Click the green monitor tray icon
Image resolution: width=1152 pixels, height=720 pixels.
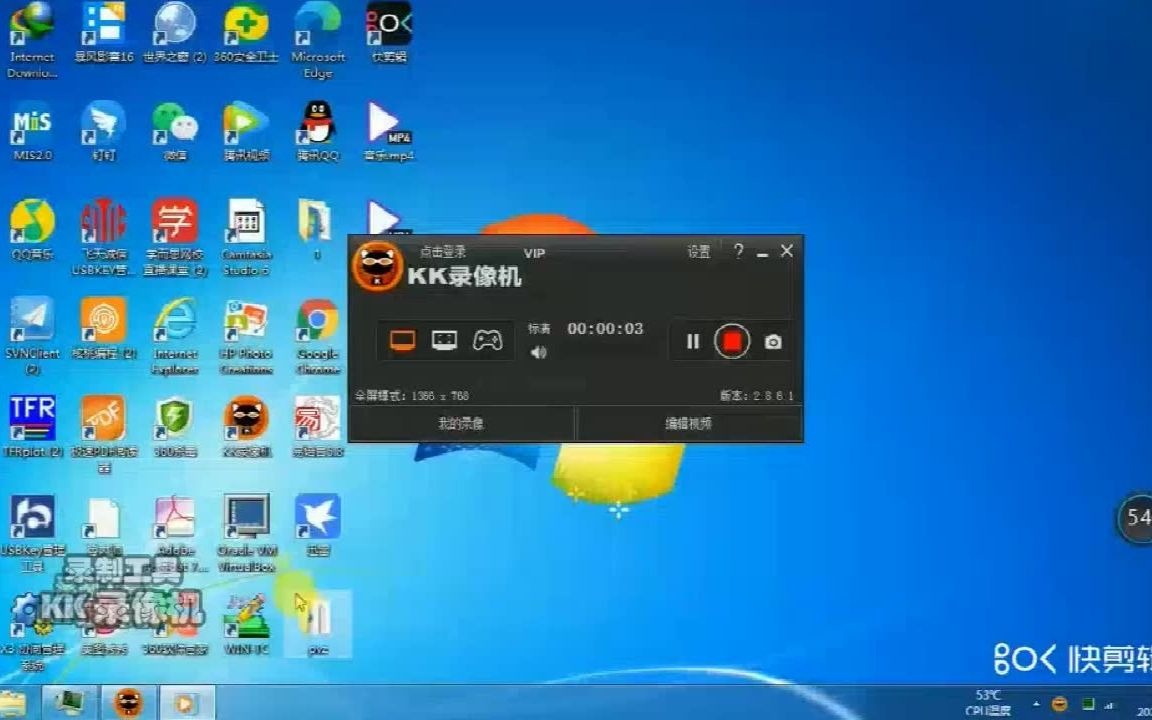coord(1089,704)
